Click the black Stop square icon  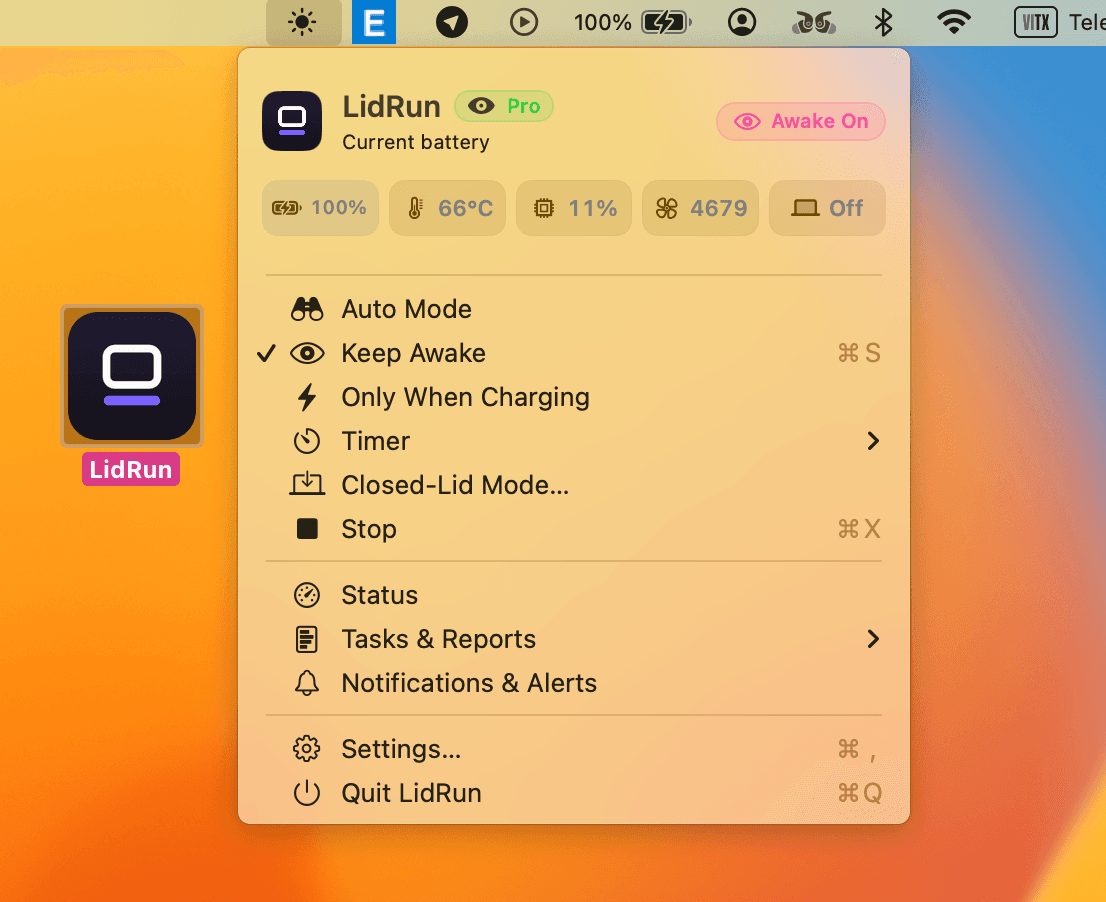coord(307,528)
